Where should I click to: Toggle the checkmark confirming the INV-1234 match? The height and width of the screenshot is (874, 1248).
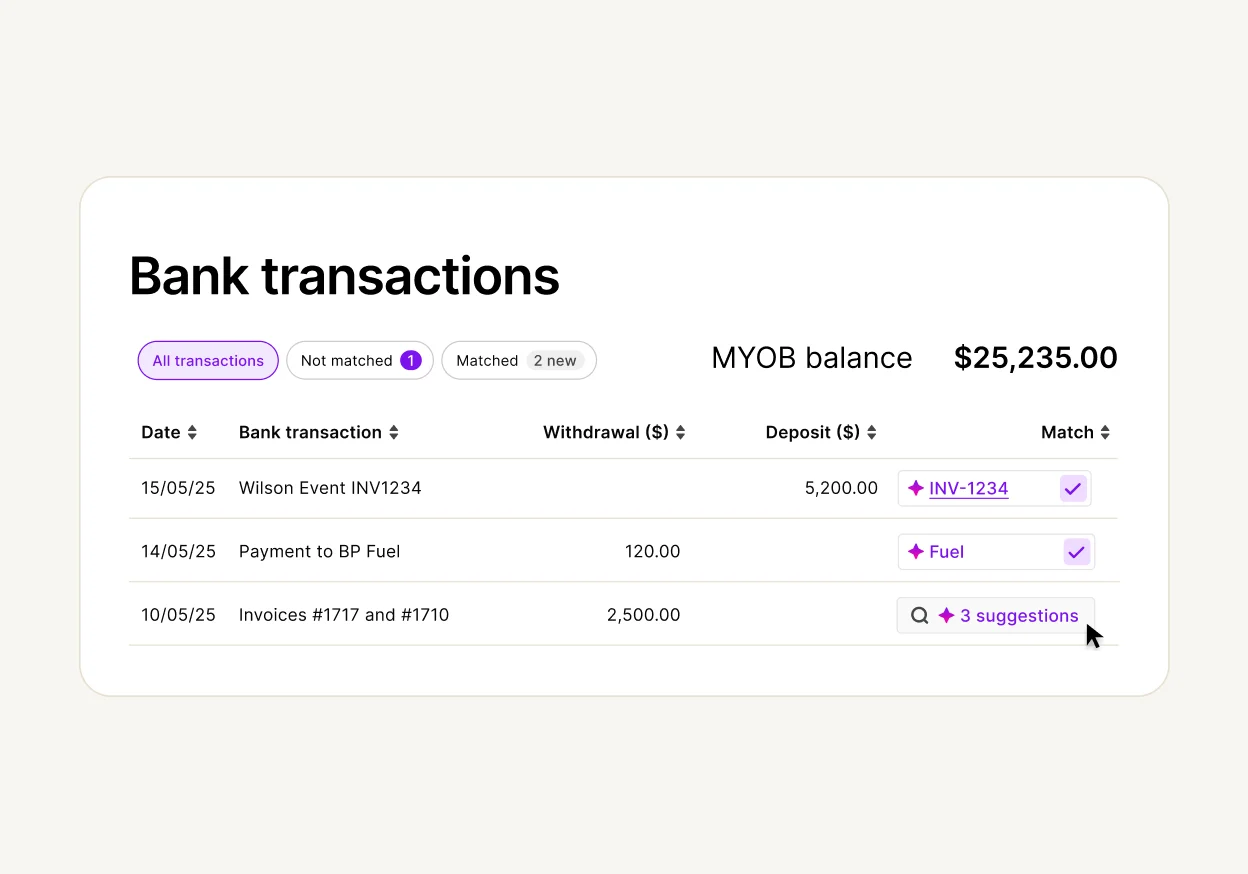(1073, 488)
